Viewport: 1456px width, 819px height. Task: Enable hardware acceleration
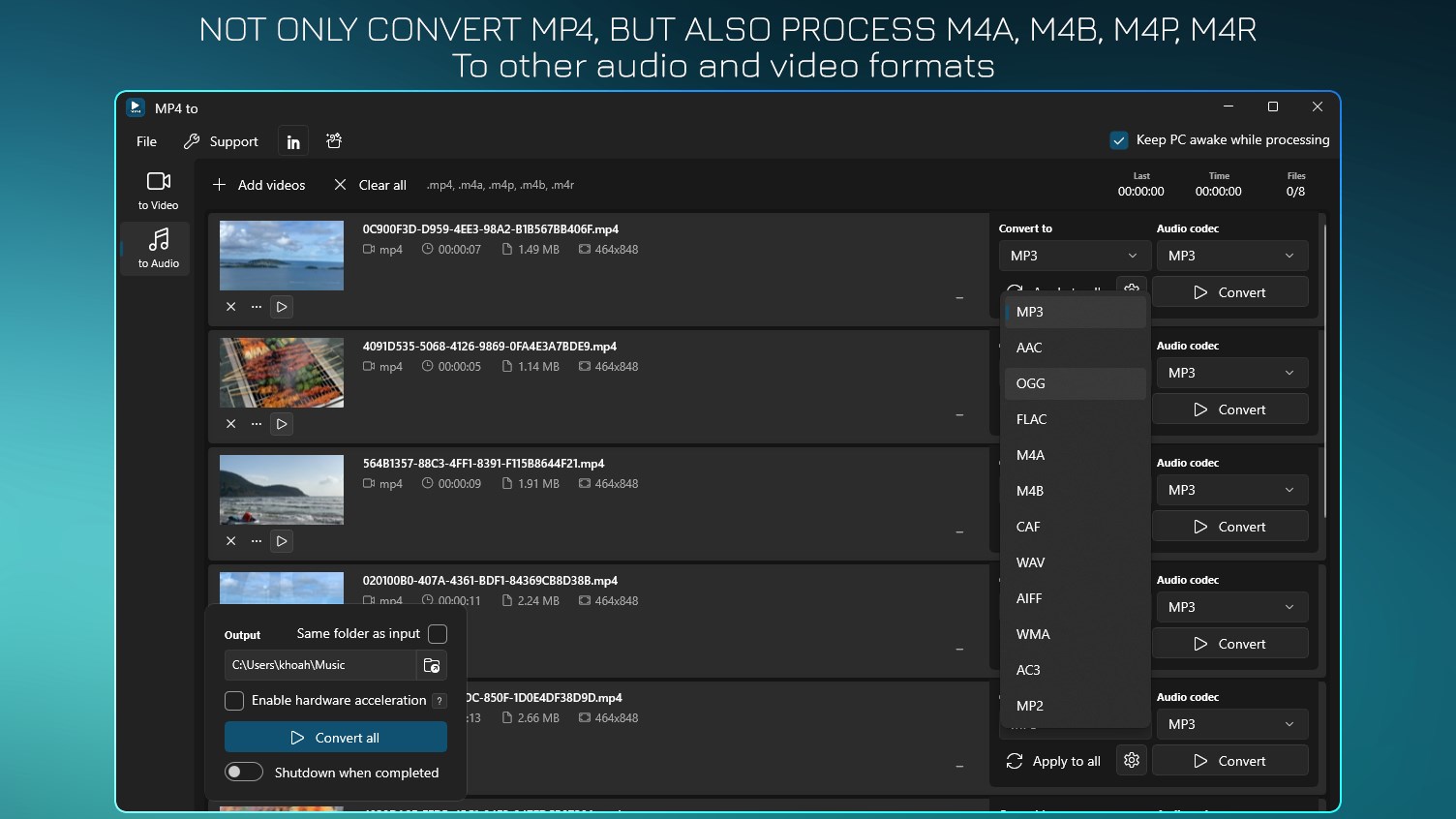tap(233, 700)
